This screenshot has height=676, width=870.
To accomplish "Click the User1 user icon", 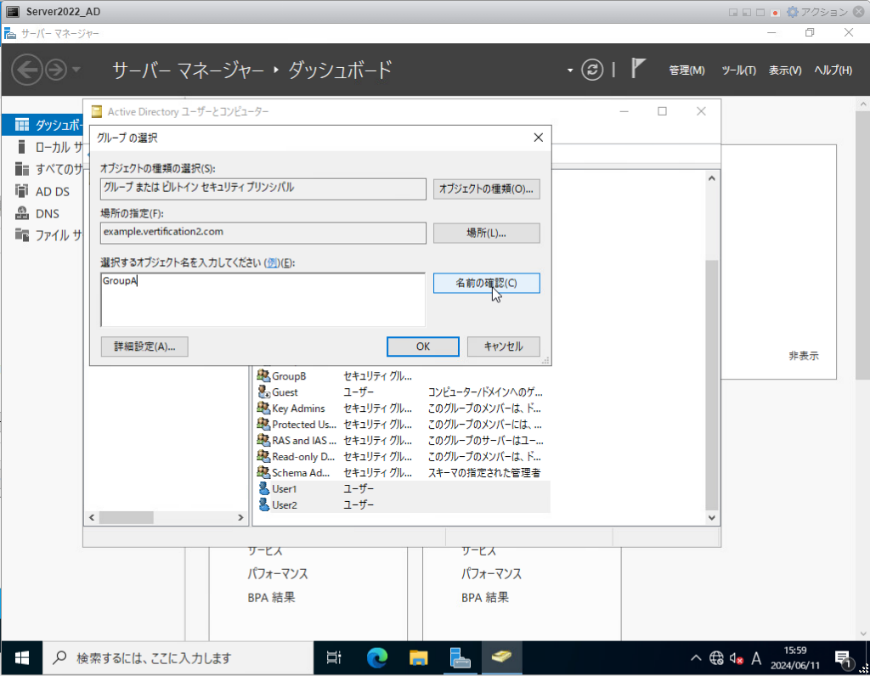I will coord(264,488).
